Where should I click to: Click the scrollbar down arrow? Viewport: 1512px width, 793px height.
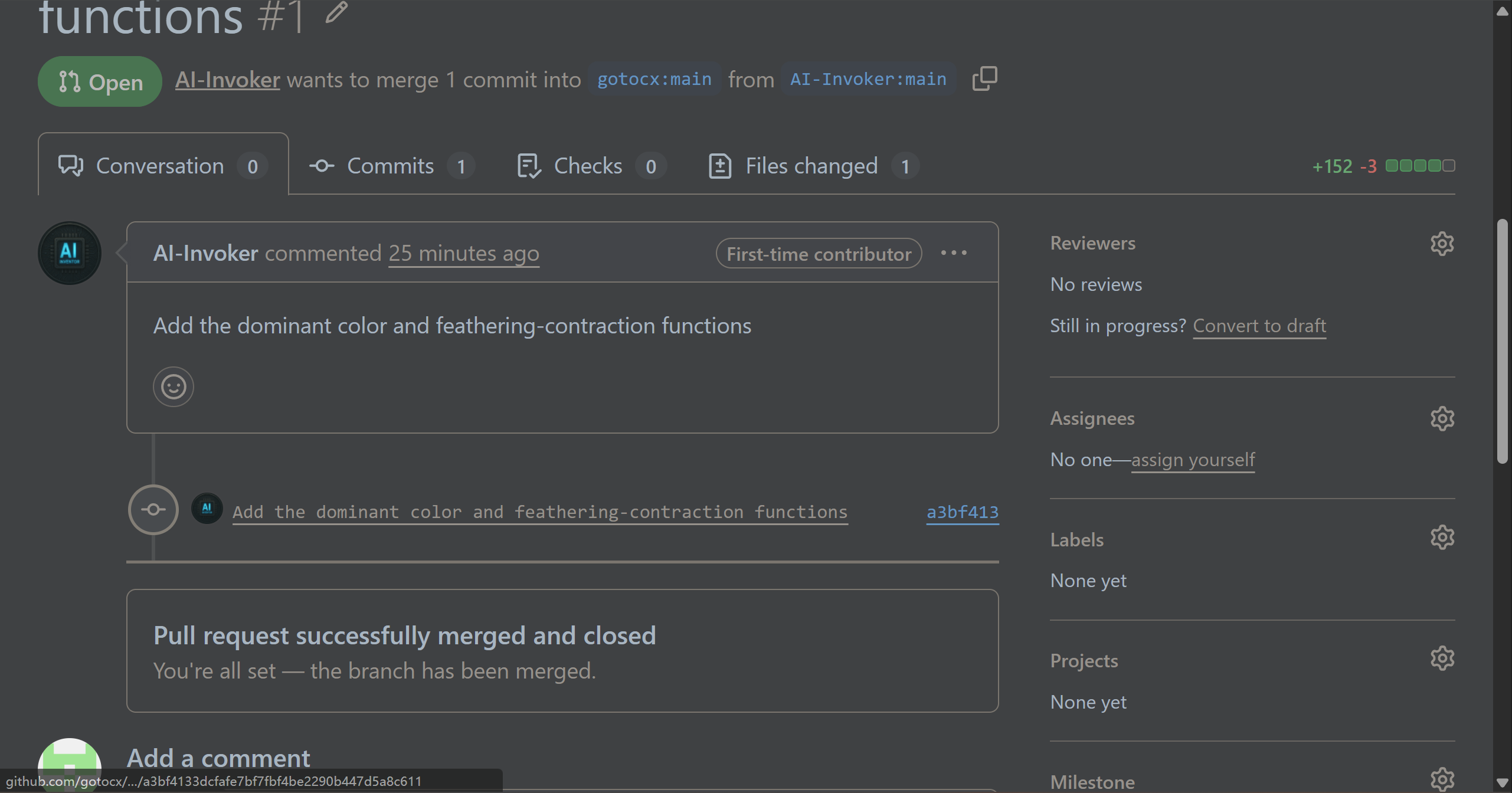pos(1503,783)
